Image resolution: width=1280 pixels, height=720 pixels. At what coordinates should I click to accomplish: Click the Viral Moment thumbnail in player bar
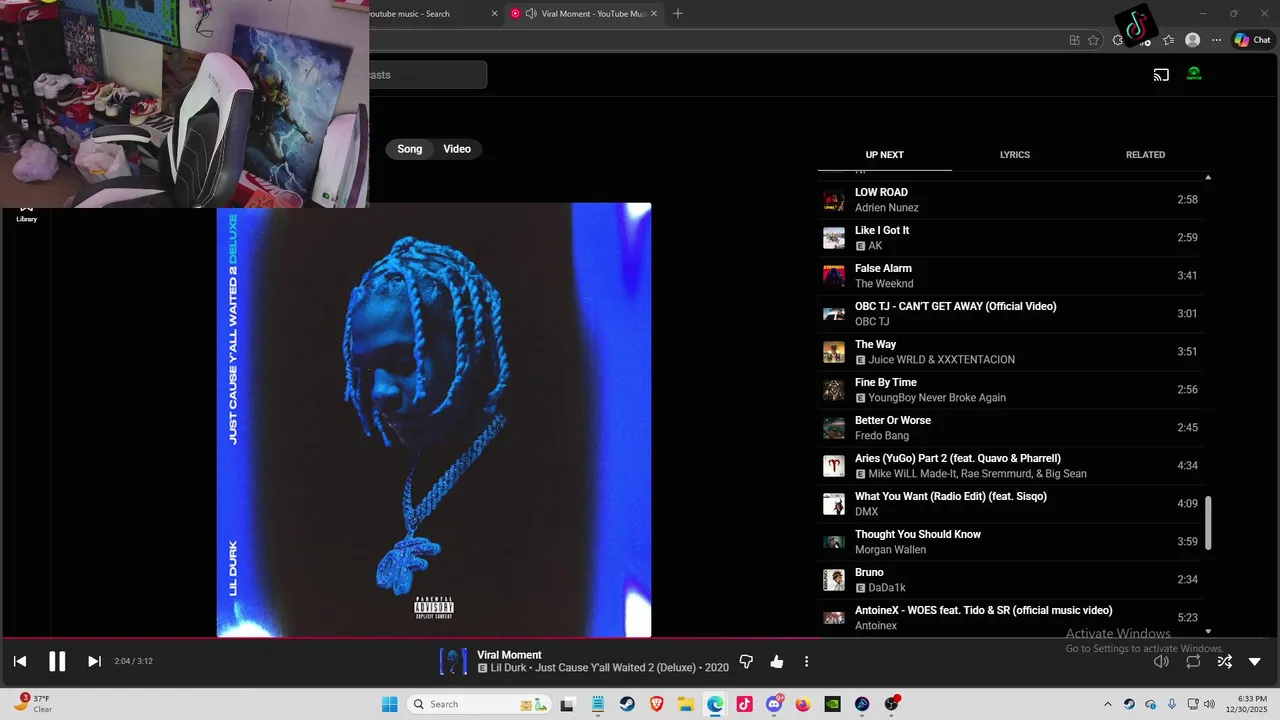pyautogui.click(x=453, y=661)
